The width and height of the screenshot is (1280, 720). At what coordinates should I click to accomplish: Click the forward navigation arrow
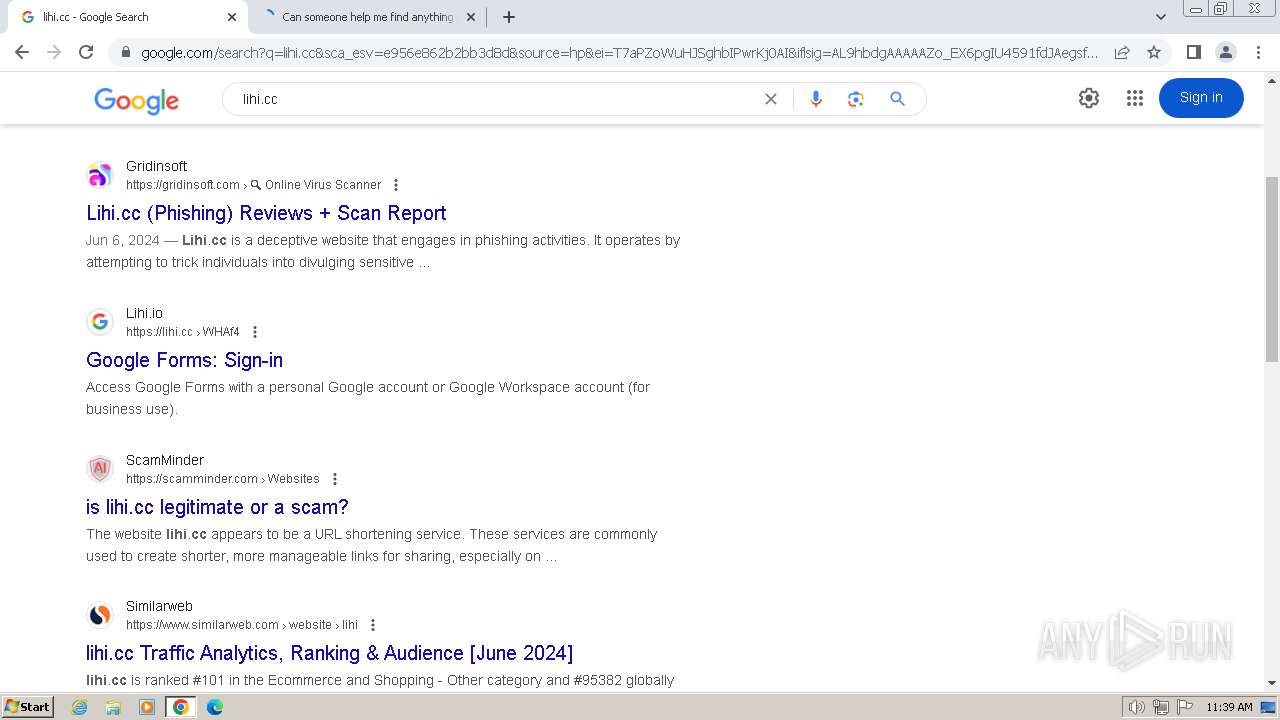(x=54, y=52)
